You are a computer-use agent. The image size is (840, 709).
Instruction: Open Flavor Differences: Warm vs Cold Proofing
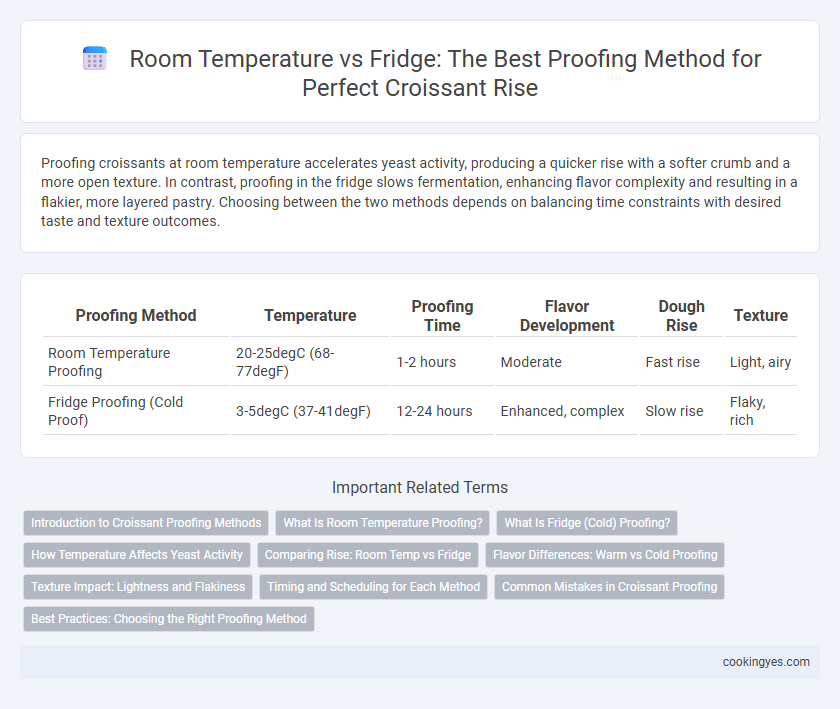[x=605, y=555]
